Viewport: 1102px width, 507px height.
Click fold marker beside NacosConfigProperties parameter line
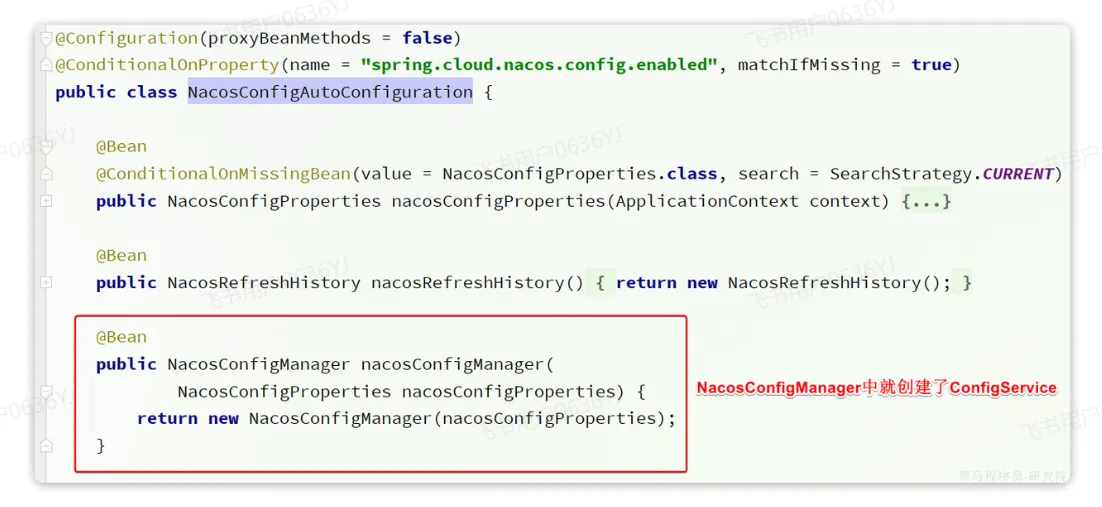(x=46, y=391)
